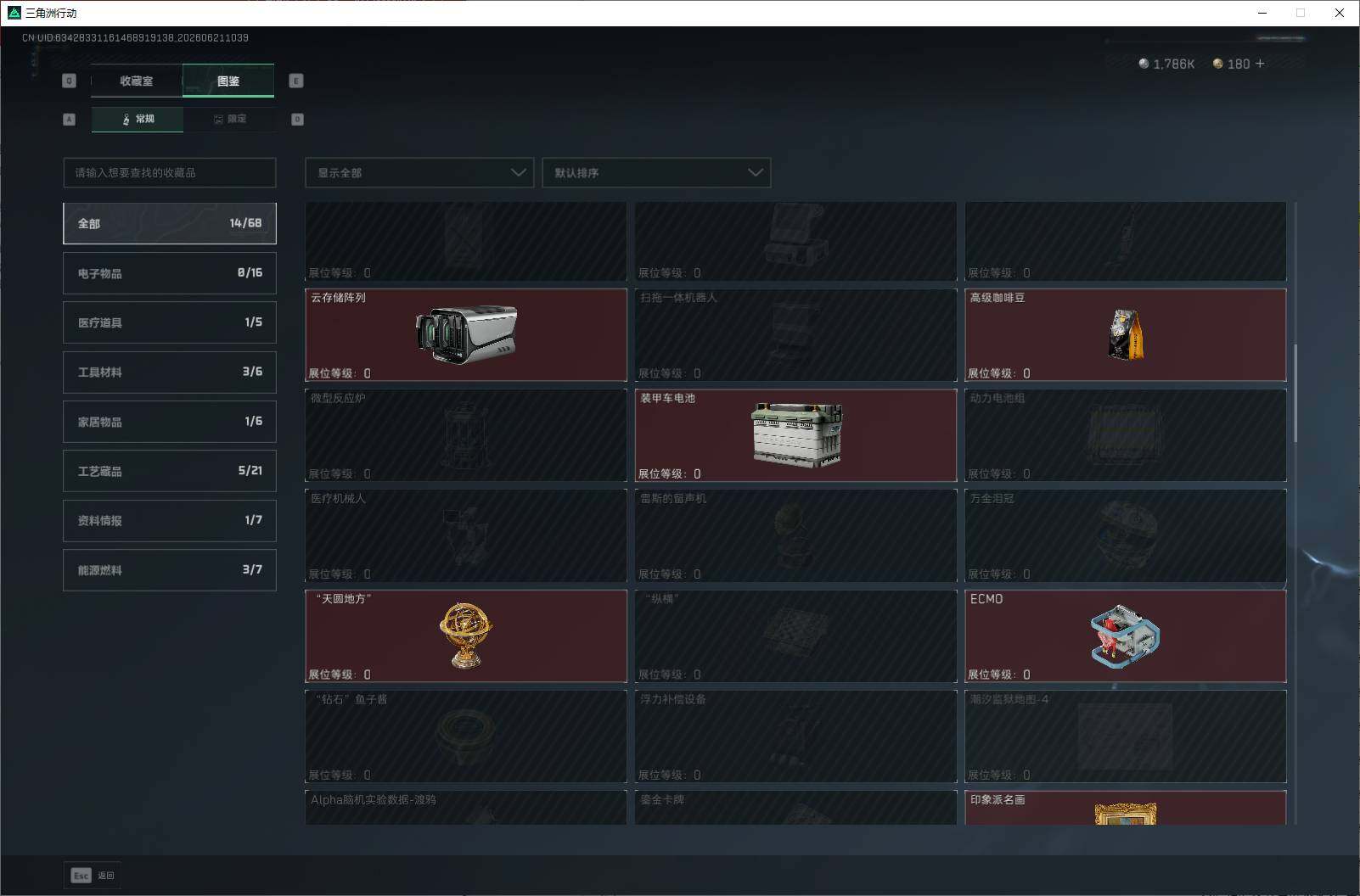Click the 云存储阵列 storage array item

pyautogui.click(x=466, y=335)
